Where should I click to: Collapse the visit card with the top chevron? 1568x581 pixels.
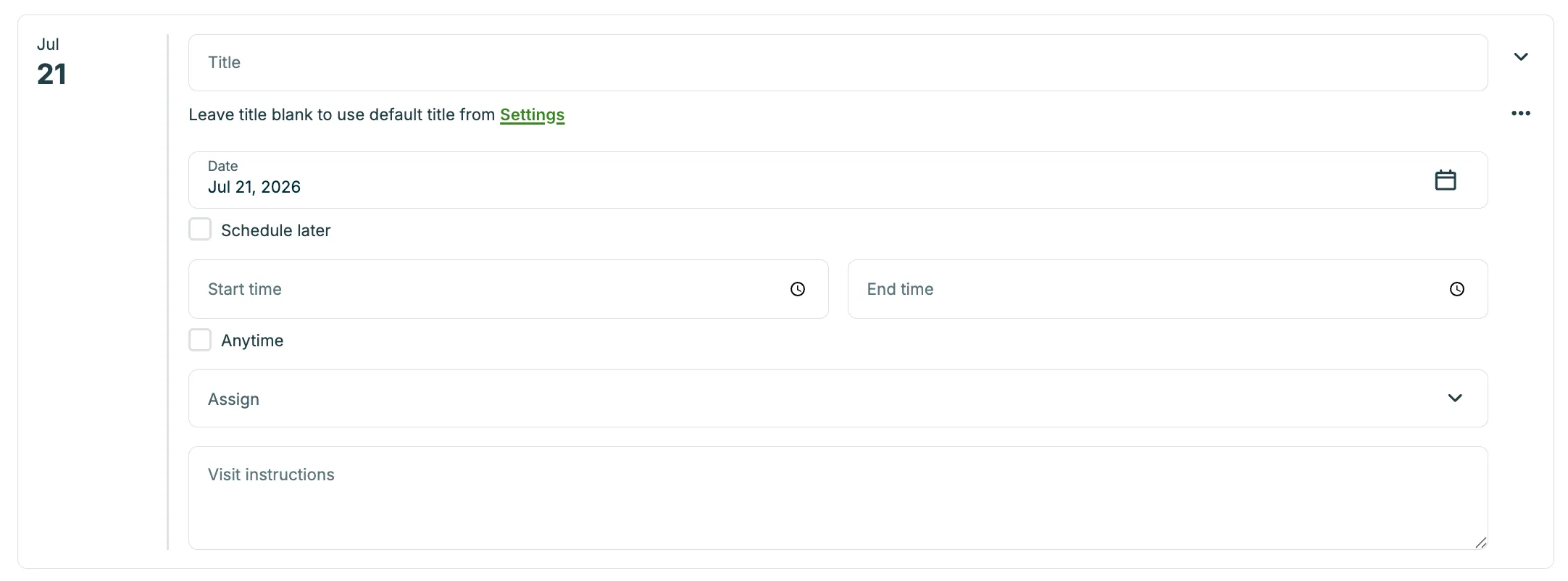click(x=1521, y=57)
